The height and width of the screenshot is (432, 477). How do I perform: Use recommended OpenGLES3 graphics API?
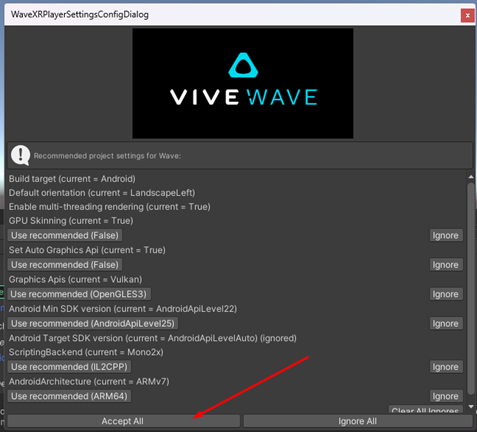[79, 294]
